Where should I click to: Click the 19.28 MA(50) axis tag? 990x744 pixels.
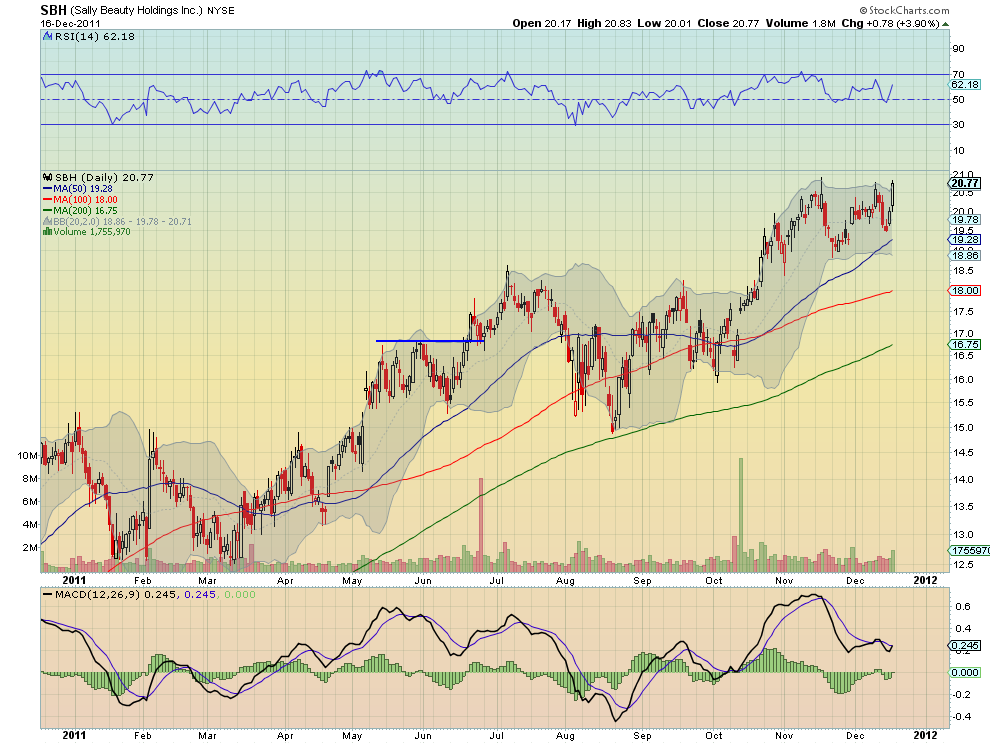tap(965, 240)
